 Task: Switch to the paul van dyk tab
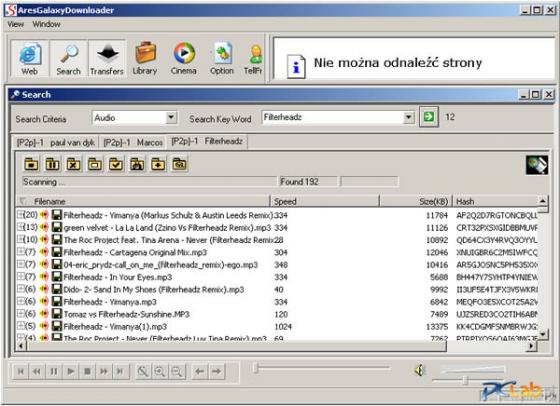coord(55,142)
